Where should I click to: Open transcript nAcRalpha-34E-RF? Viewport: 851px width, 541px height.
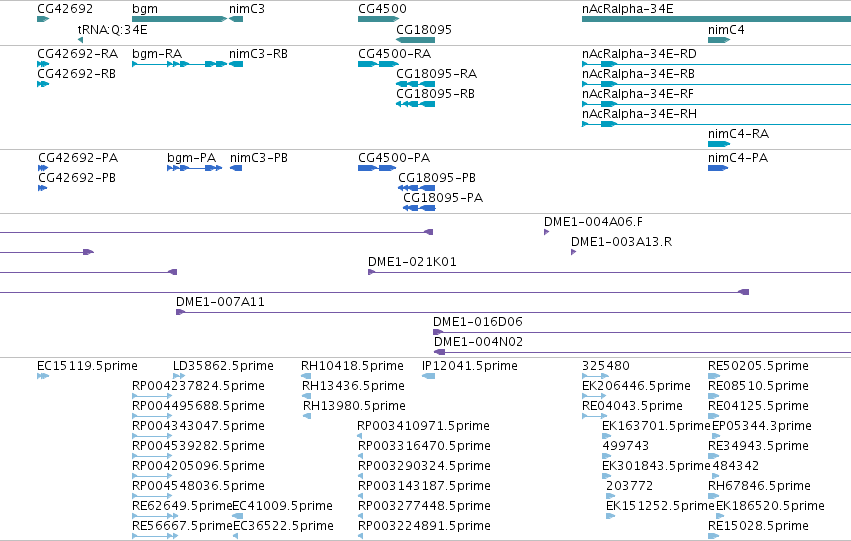coord(716,104)
